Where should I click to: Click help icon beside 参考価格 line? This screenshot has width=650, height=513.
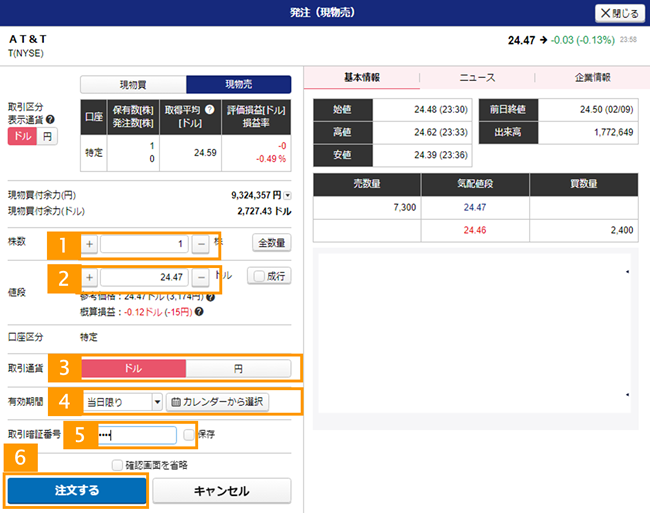coord(211,297)
